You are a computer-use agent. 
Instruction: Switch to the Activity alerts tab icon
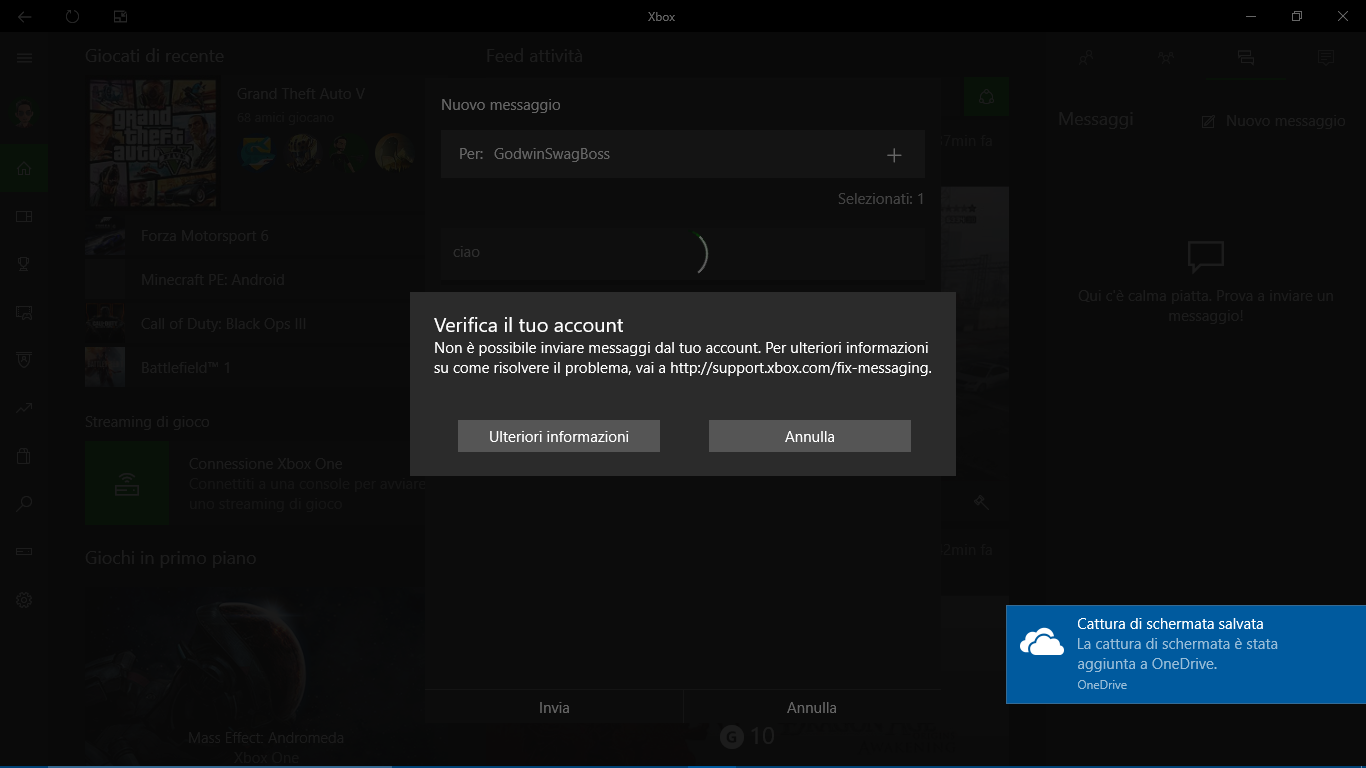1326,57
